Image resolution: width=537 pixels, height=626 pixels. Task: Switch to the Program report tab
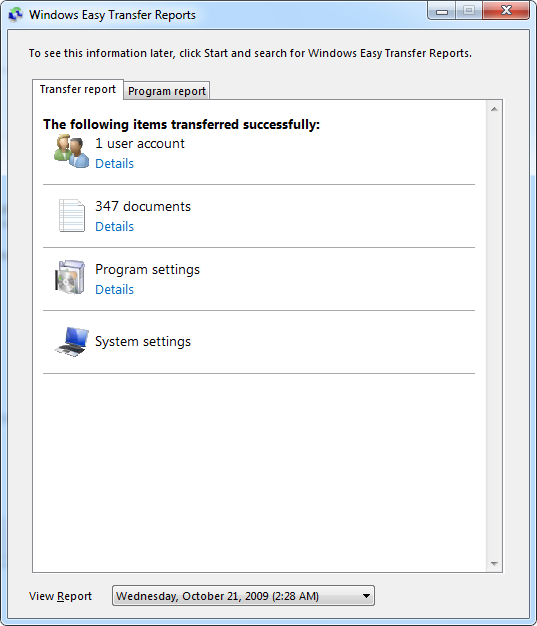[x=166, y=91]
